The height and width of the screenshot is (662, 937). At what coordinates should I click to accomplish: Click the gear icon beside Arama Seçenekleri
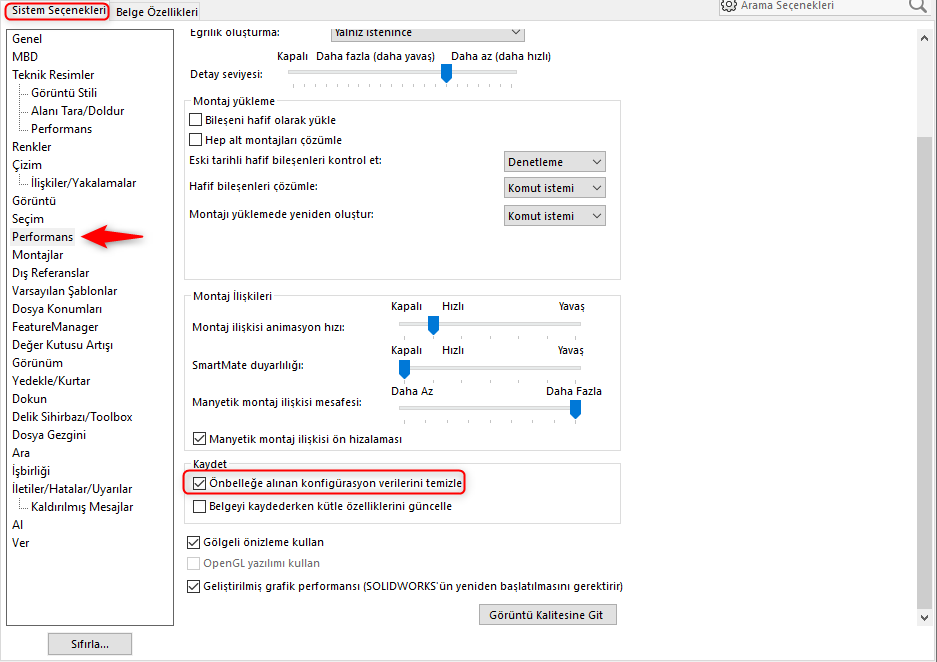tap(728, 5)
